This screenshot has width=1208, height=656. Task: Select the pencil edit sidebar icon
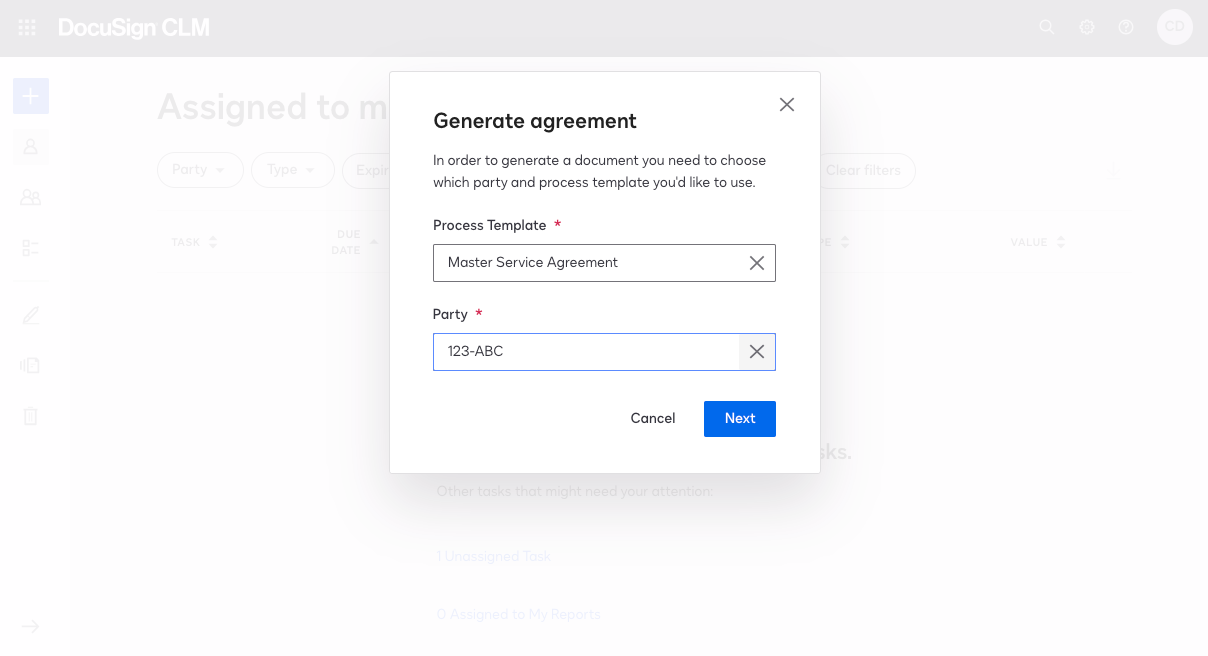tap(30, 314)
